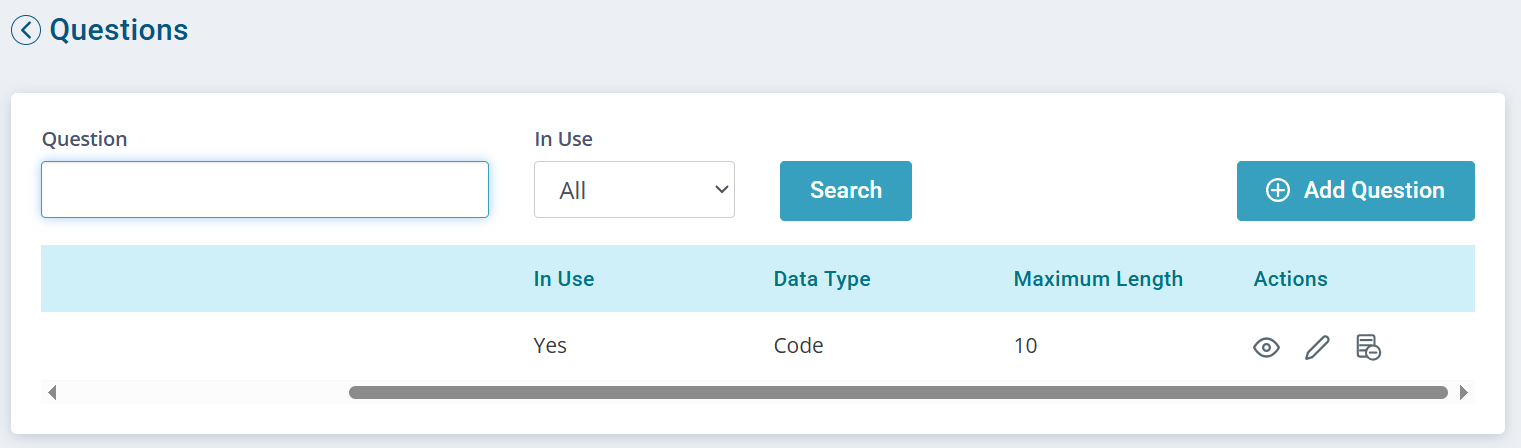1521x448 pixels.
Task: Remove the question using the delete-record icon
Action: point(1368,348)
